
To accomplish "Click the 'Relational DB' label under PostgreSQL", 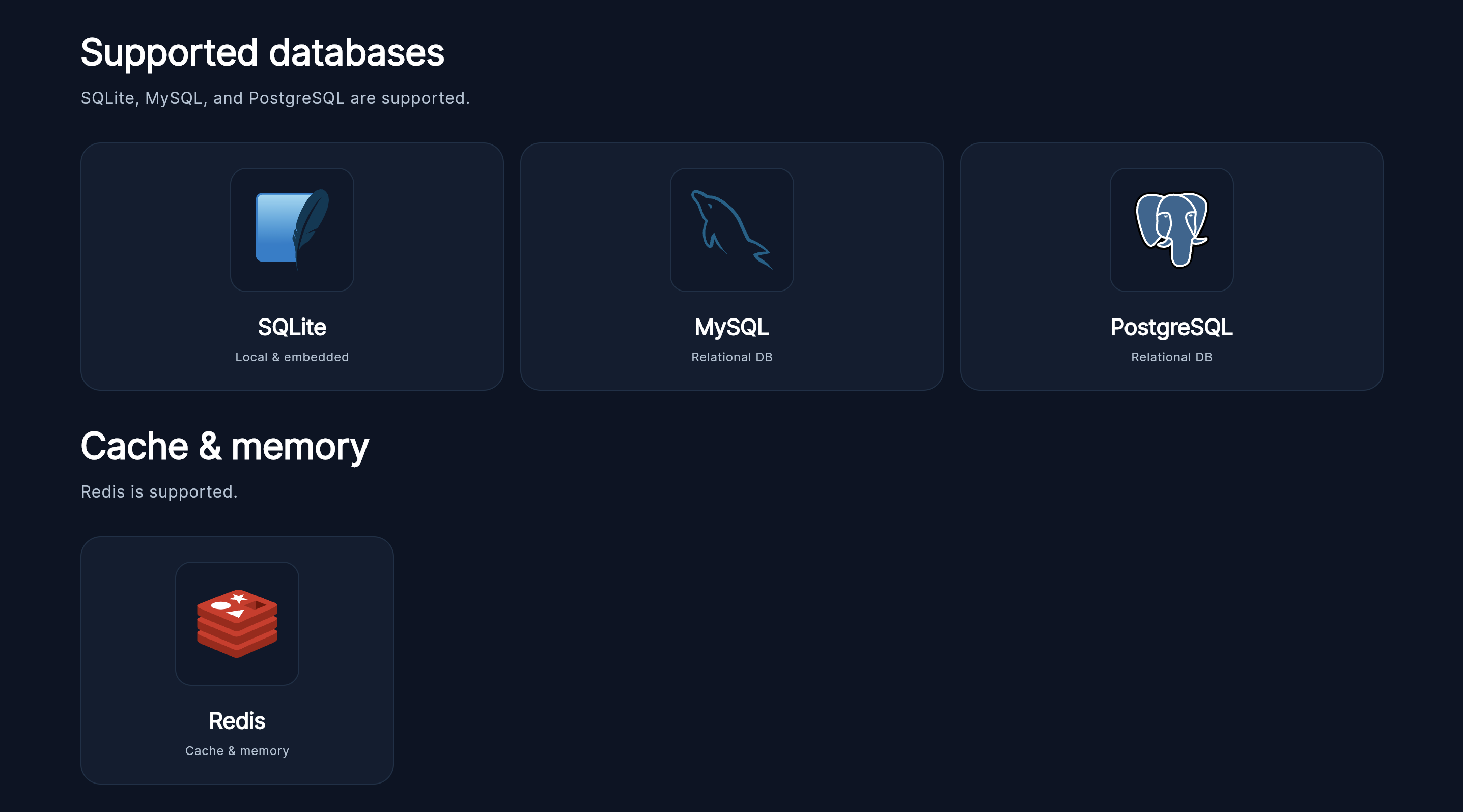I will point(1171,357).
